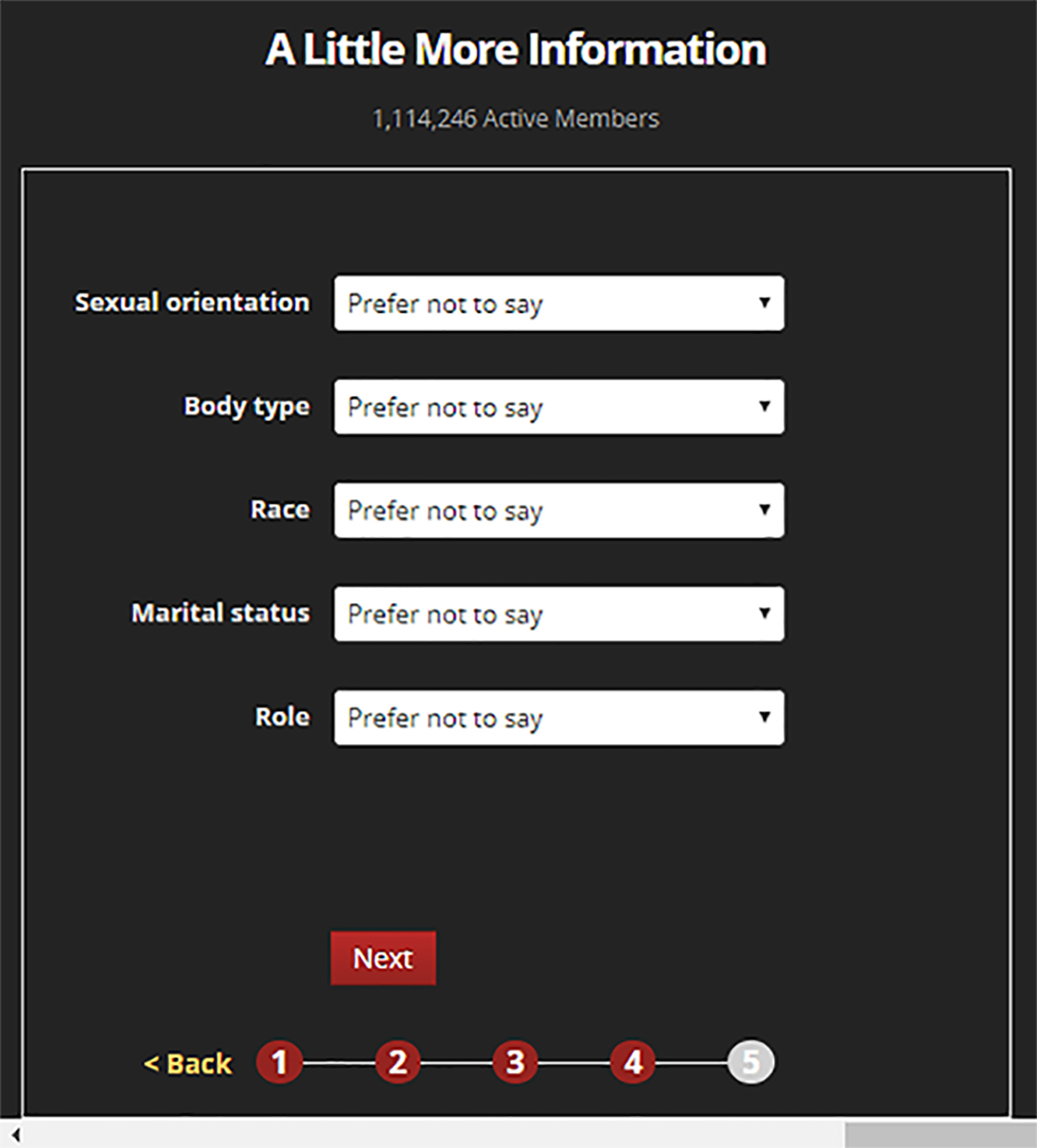The width and height of the screenshot is (1037, 1148).
Task: Click the Marital status dropdown arrow
Action: [x=764, y=613]
